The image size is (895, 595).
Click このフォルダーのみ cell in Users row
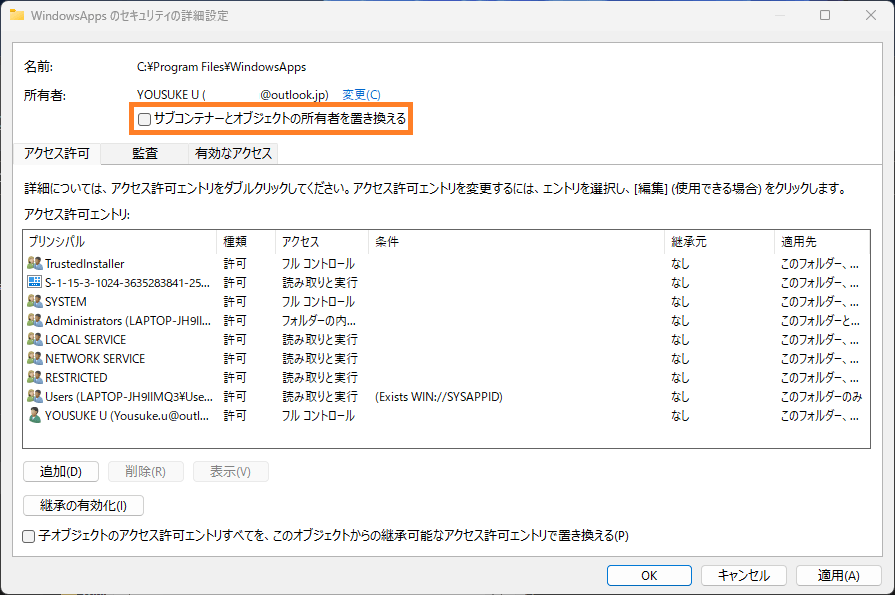point(821,396)
